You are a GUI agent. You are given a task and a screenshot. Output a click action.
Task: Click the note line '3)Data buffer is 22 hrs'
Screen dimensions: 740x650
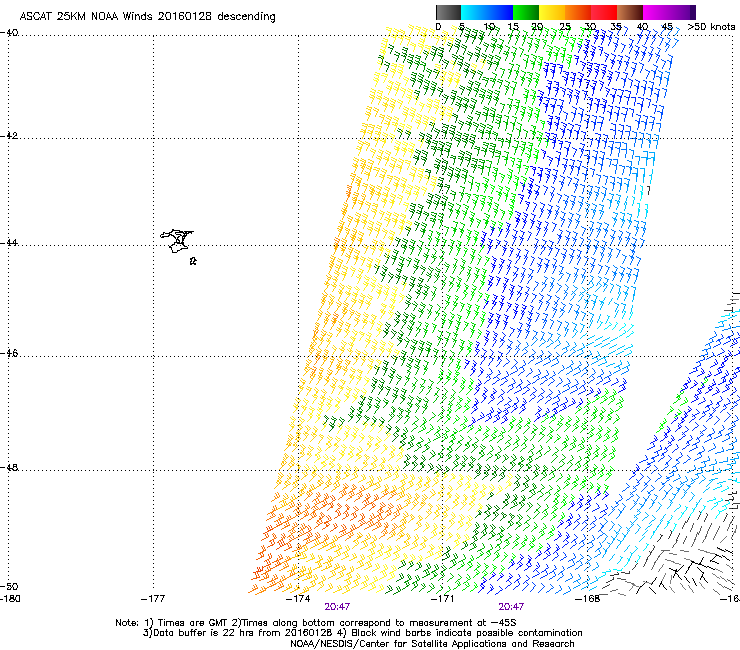tap(362, 633)
